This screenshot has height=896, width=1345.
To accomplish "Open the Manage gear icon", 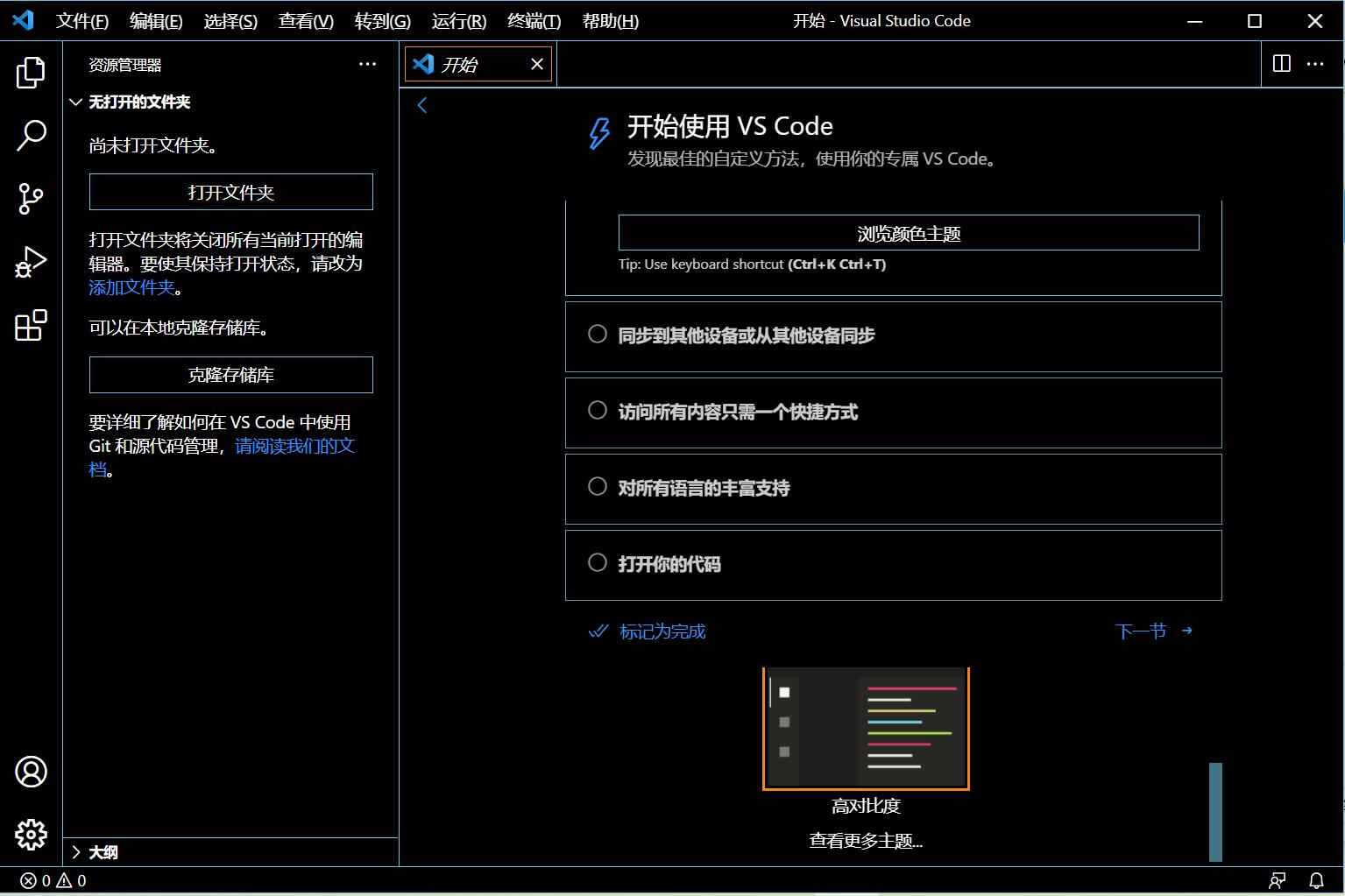I will tap(31, 835).
